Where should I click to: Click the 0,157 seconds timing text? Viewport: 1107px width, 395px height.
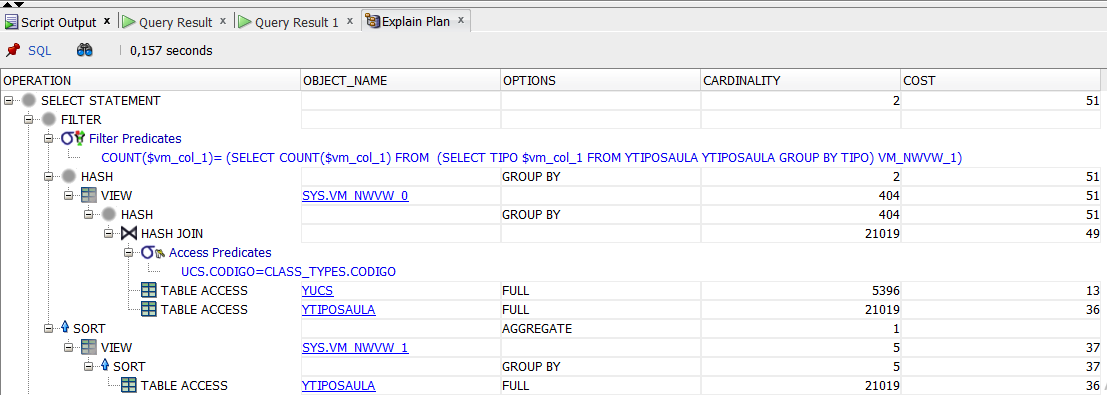172,50
